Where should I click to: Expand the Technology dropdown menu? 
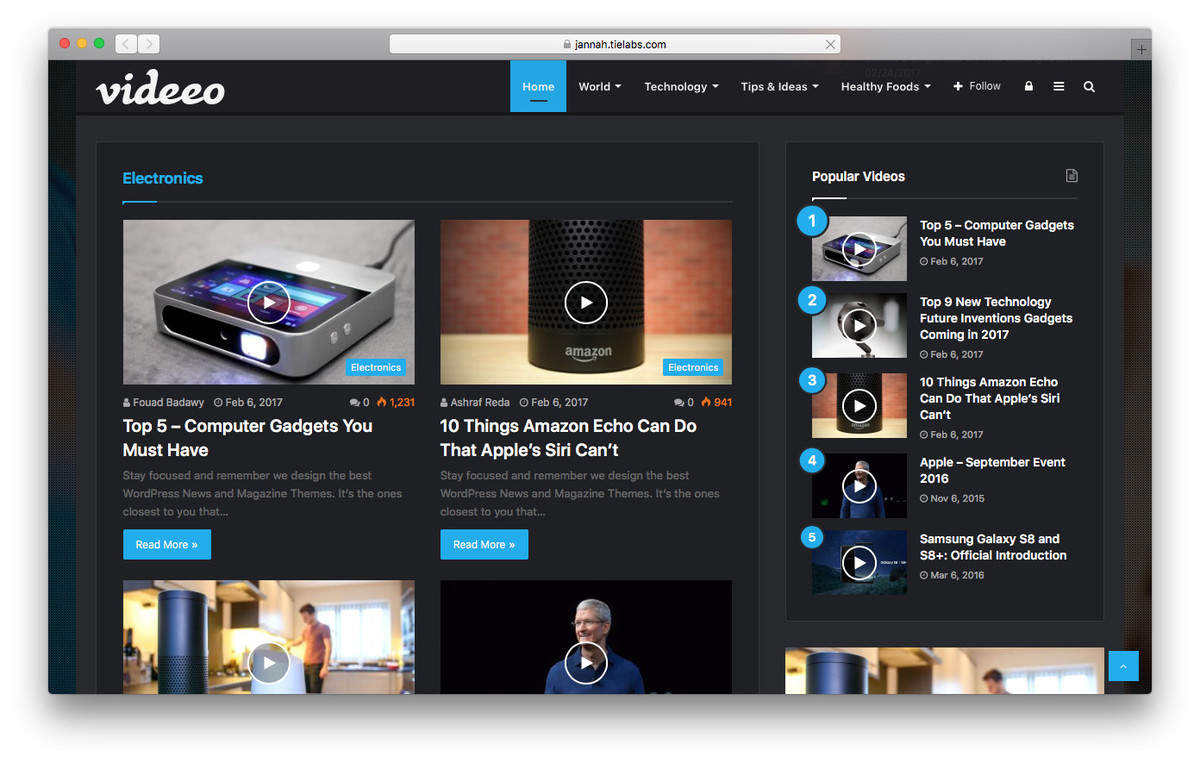[681, 86]
